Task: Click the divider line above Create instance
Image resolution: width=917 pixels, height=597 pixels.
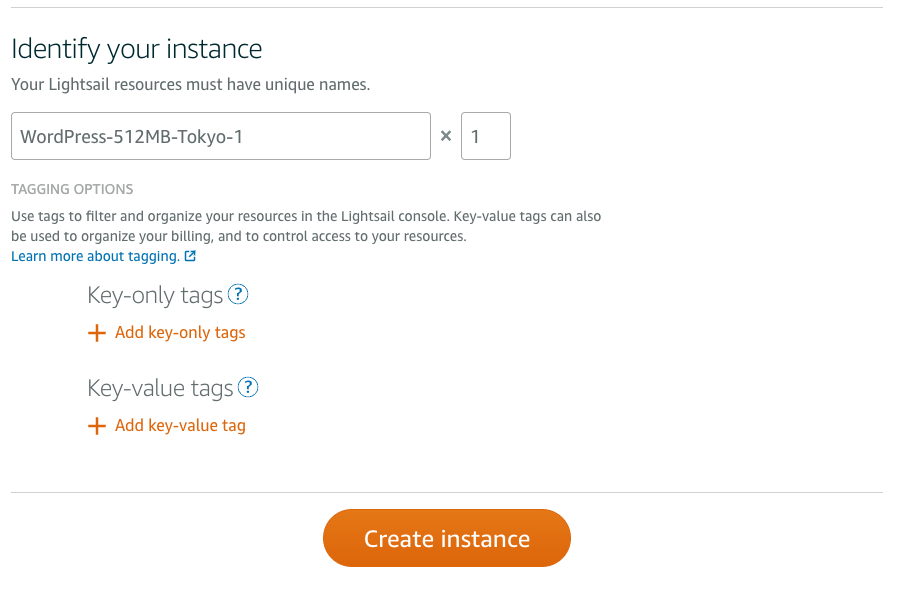Action: [446, 492]
